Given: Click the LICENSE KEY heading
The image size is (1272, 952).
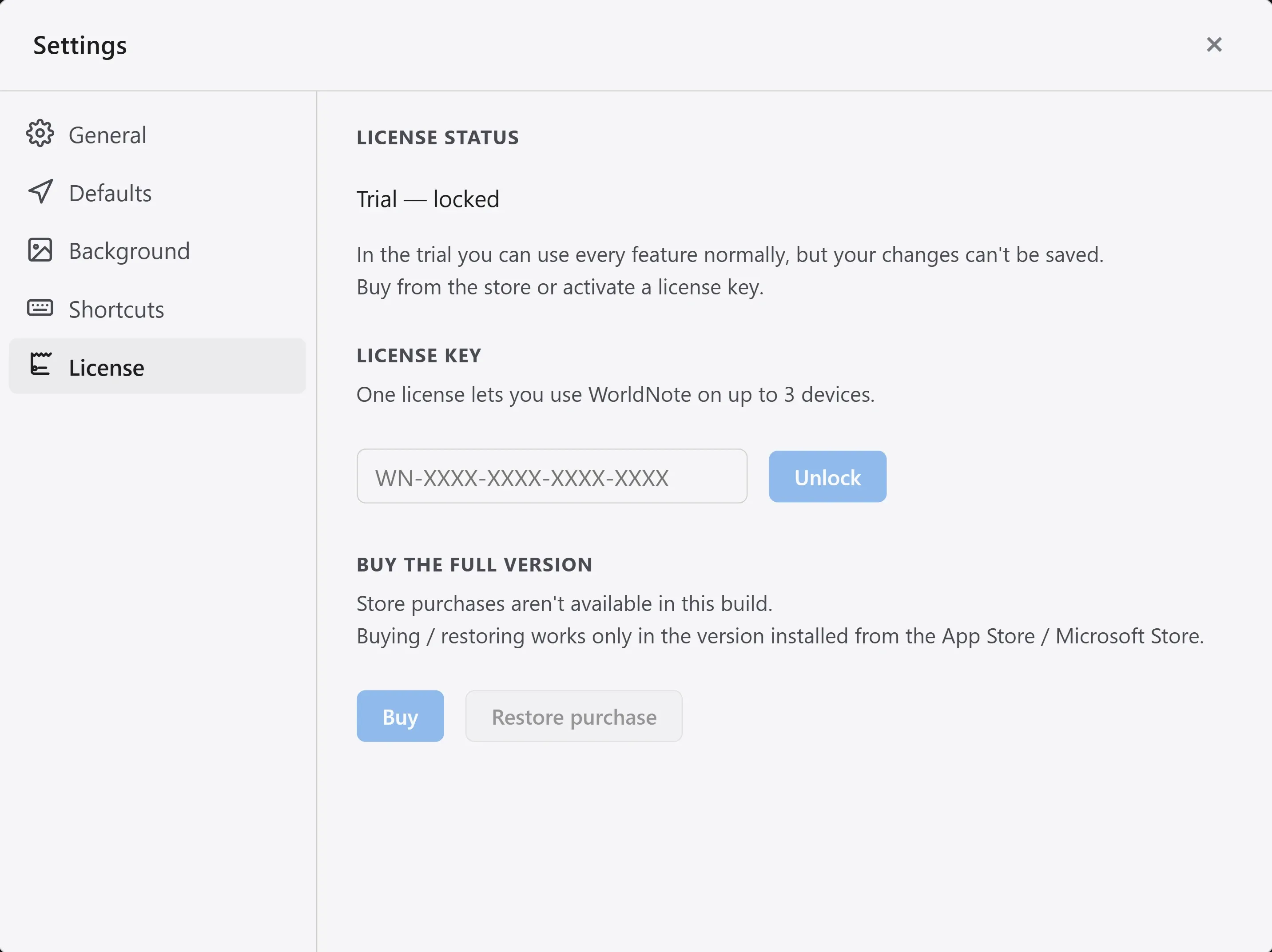Looking at the screenshot, I should (419, 355).
